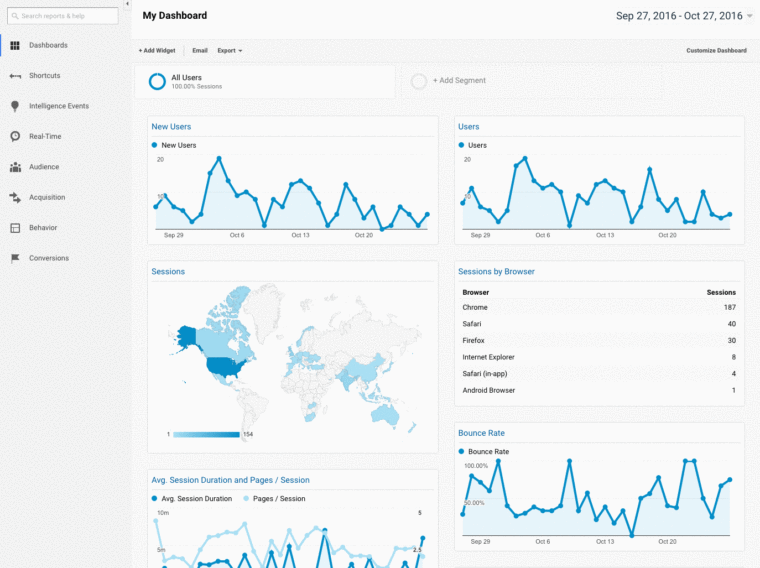Click the Add Widget button
This screenshot has height=568, width=760.
157,50
